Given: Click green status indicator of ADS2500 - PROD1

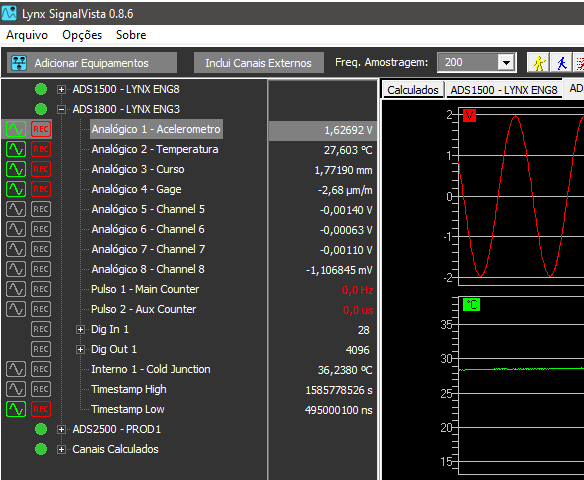Looking at the screenshot, I should click(41, 429).
